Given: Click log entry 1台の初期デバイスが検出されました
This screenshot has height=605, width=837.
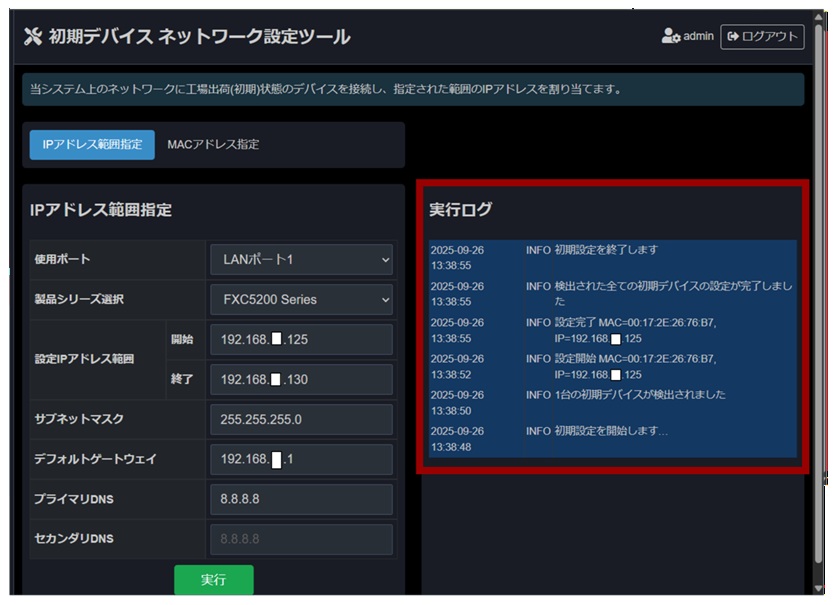Looking at the screenshot, I should (x=639, y=395).
